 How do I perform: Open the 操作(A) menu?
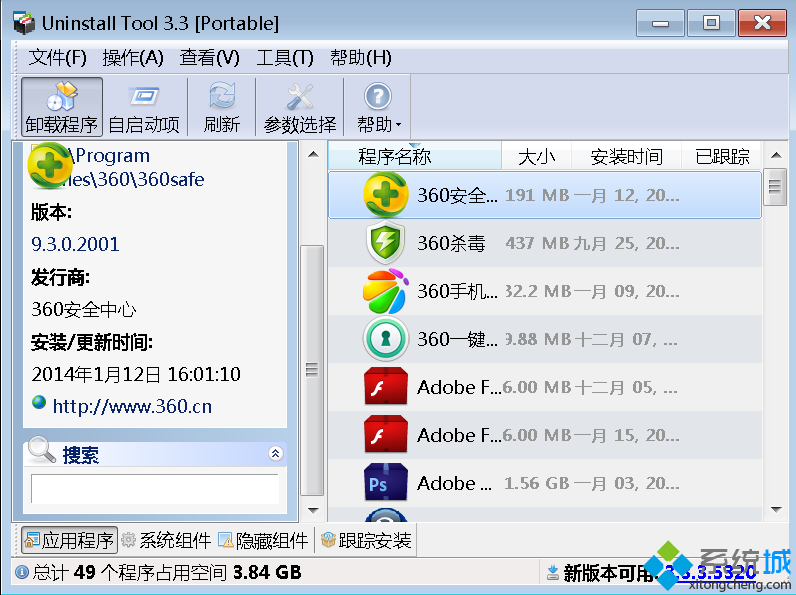click(133, 57)
